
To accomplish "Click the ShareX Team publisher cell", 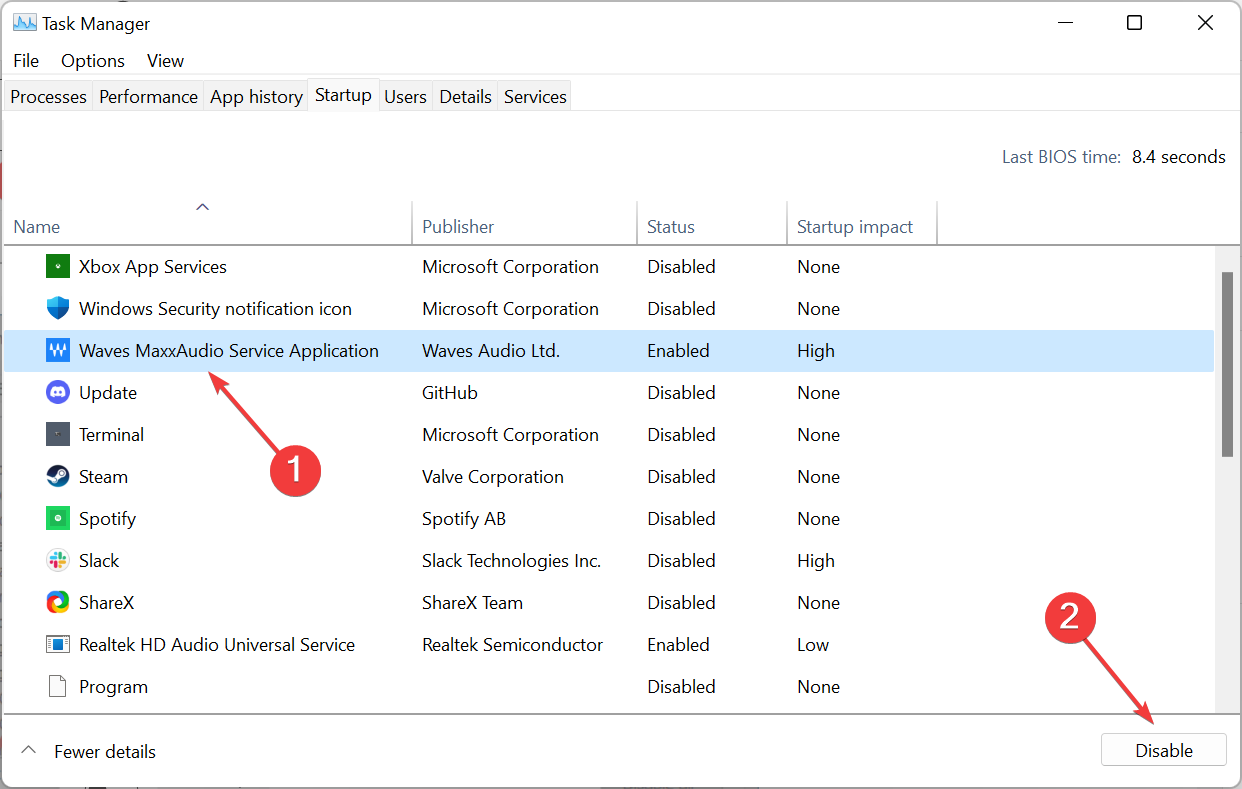I will coord(472,603).
